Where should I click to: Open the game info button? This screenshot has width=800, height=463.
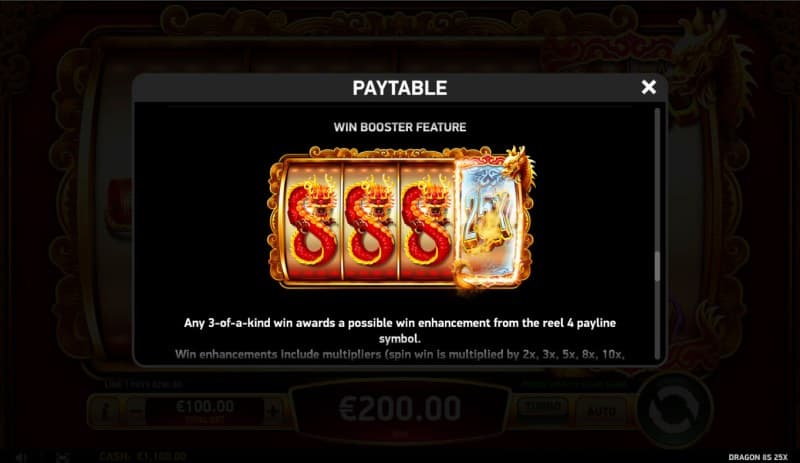click(x=105, y=411)
